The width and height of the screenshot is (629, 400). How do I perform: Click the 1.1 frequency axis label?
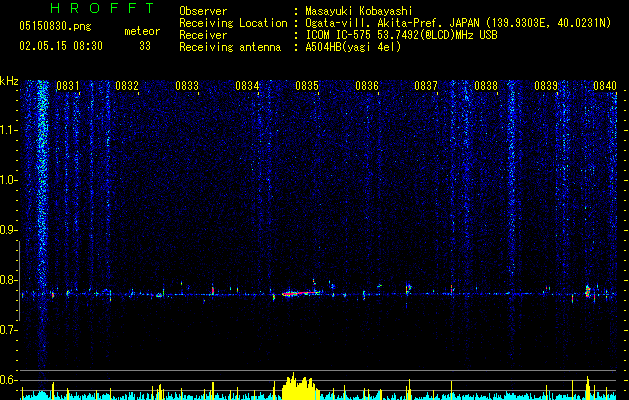(8, 130)
